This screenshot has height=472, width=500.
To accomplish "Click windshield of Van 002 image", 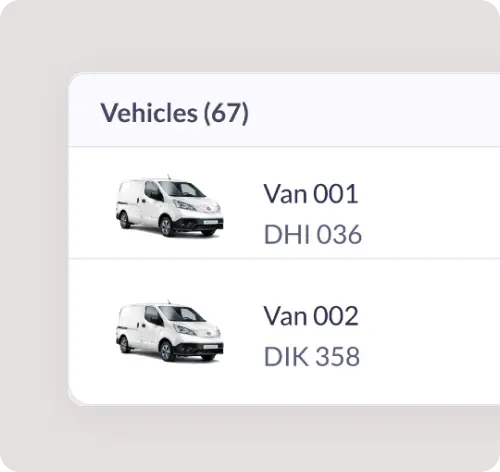I will 182,314.
